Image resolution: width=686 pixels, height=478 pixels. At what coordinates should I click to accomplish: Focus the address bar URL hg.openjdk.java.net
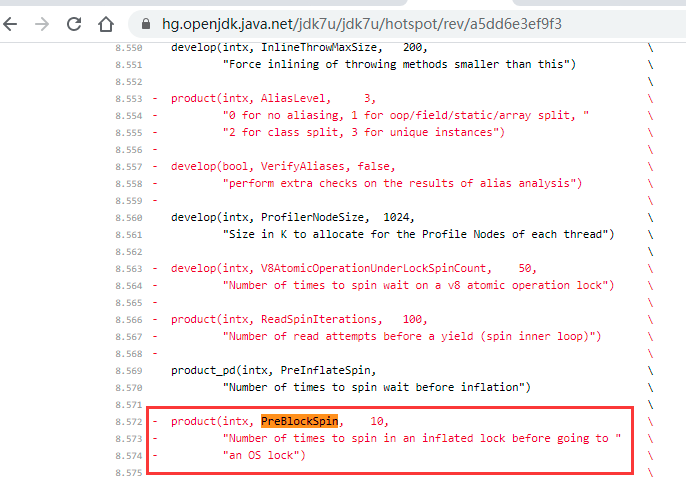(x=361, y=24)
